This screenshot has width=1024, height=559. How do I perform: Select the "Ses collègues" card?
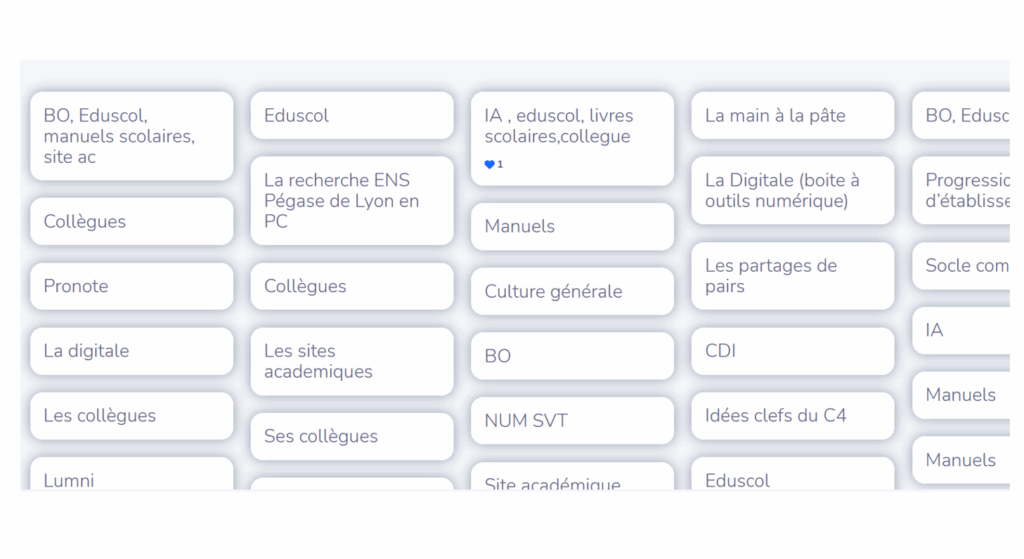352,436
